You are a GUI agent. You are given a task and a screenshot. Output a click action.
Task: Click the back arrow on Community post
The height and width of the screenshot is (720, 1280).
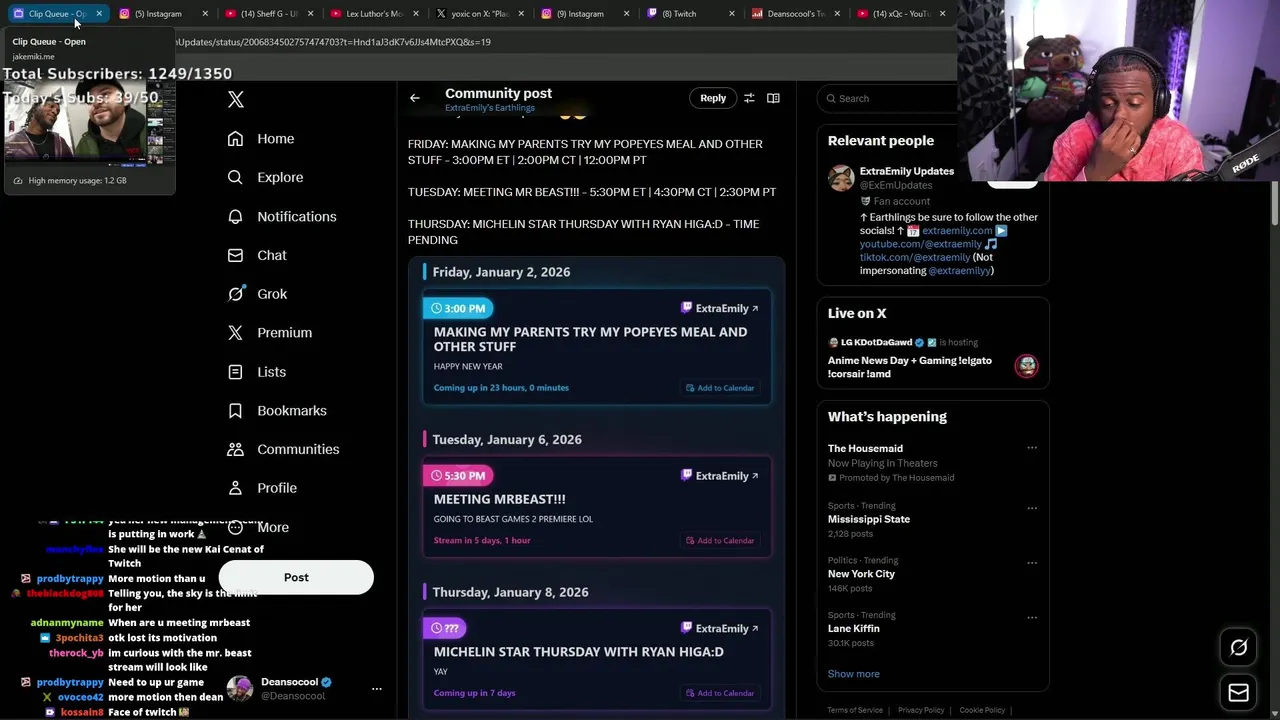(x=415, y=98)
